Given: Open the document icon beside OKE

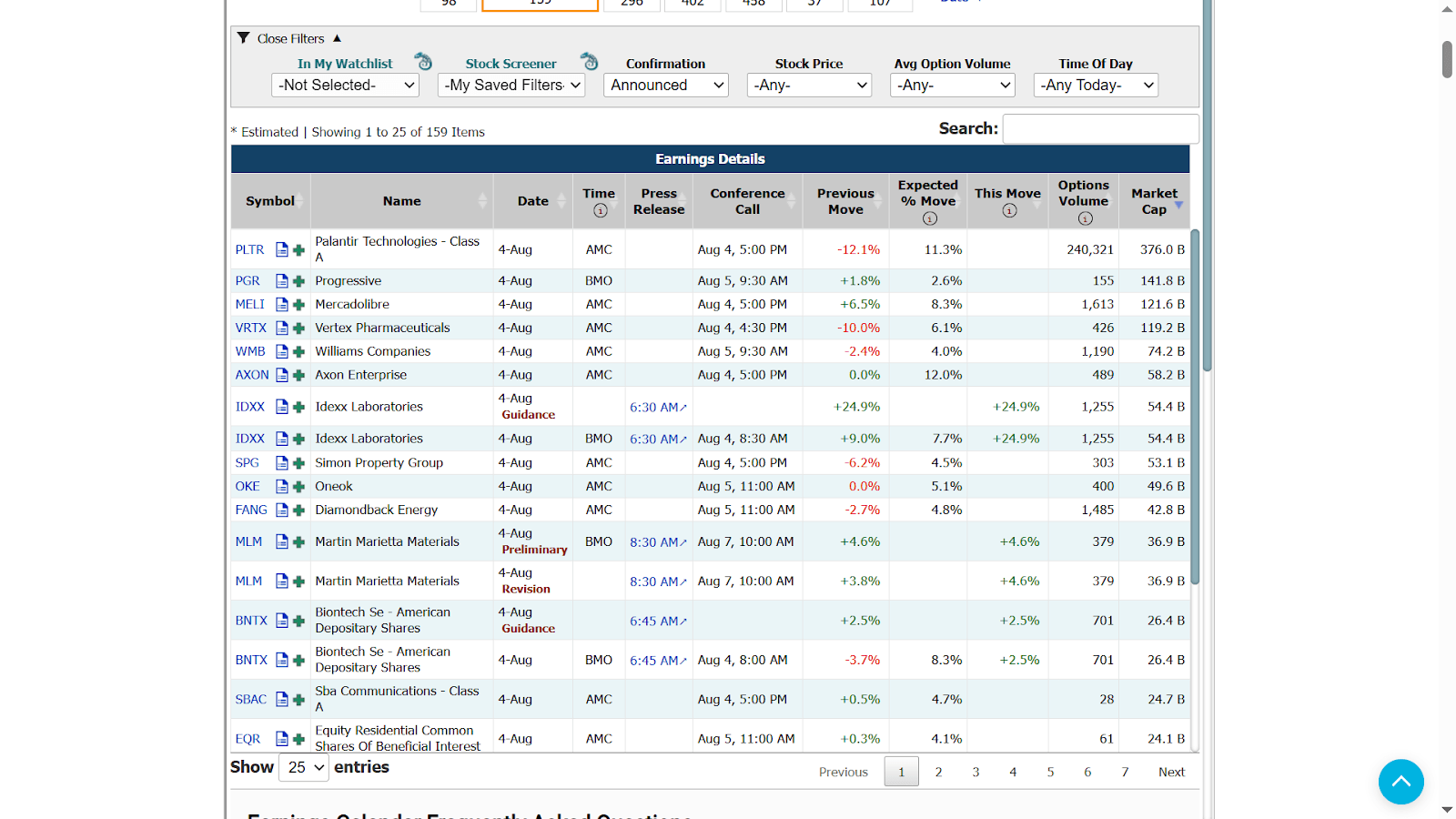Looking at the screenshot, I should click(x=282, y=487).
